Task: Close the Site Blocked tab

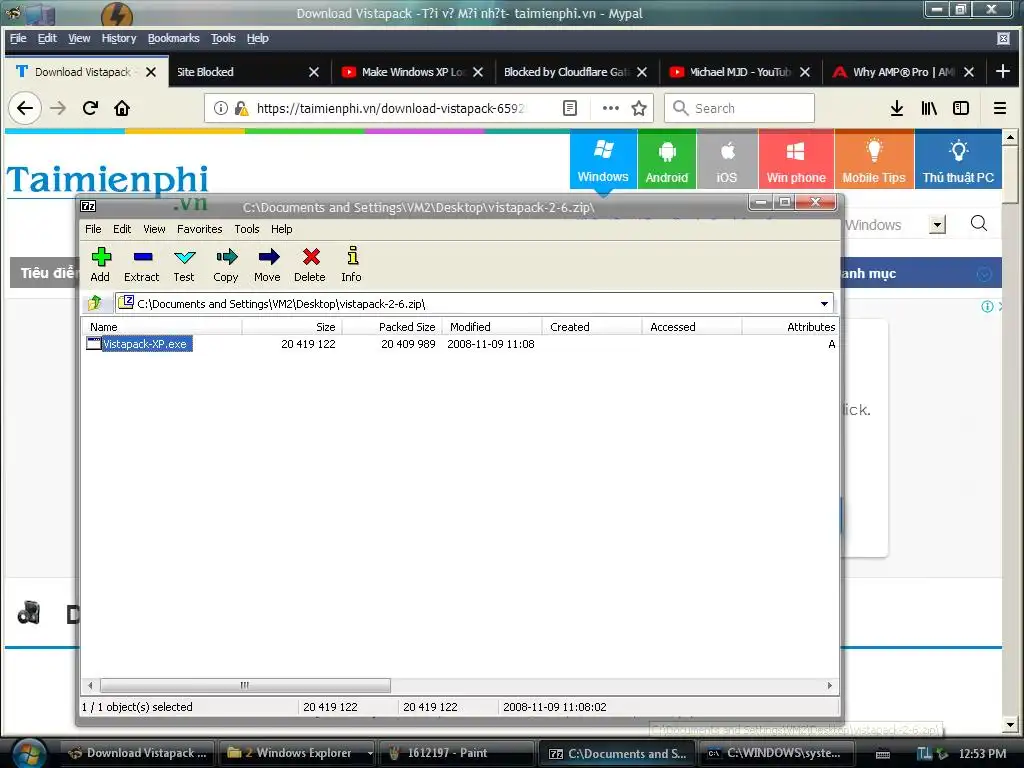Action: [314, 72]
